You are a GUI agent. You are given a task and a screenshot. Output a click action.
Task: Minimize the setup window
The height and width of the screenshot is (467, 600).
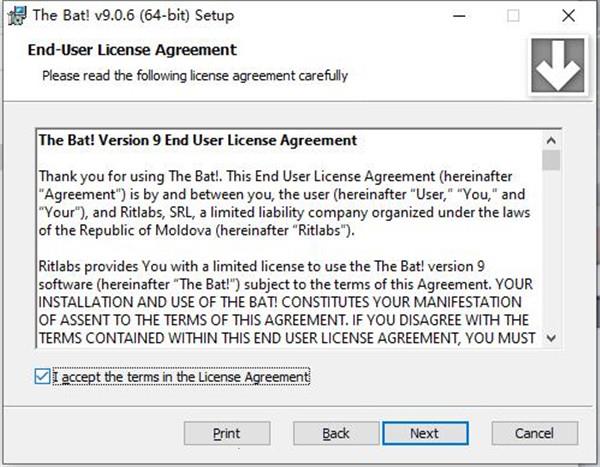pyautogui.click(x=459, y=16)
